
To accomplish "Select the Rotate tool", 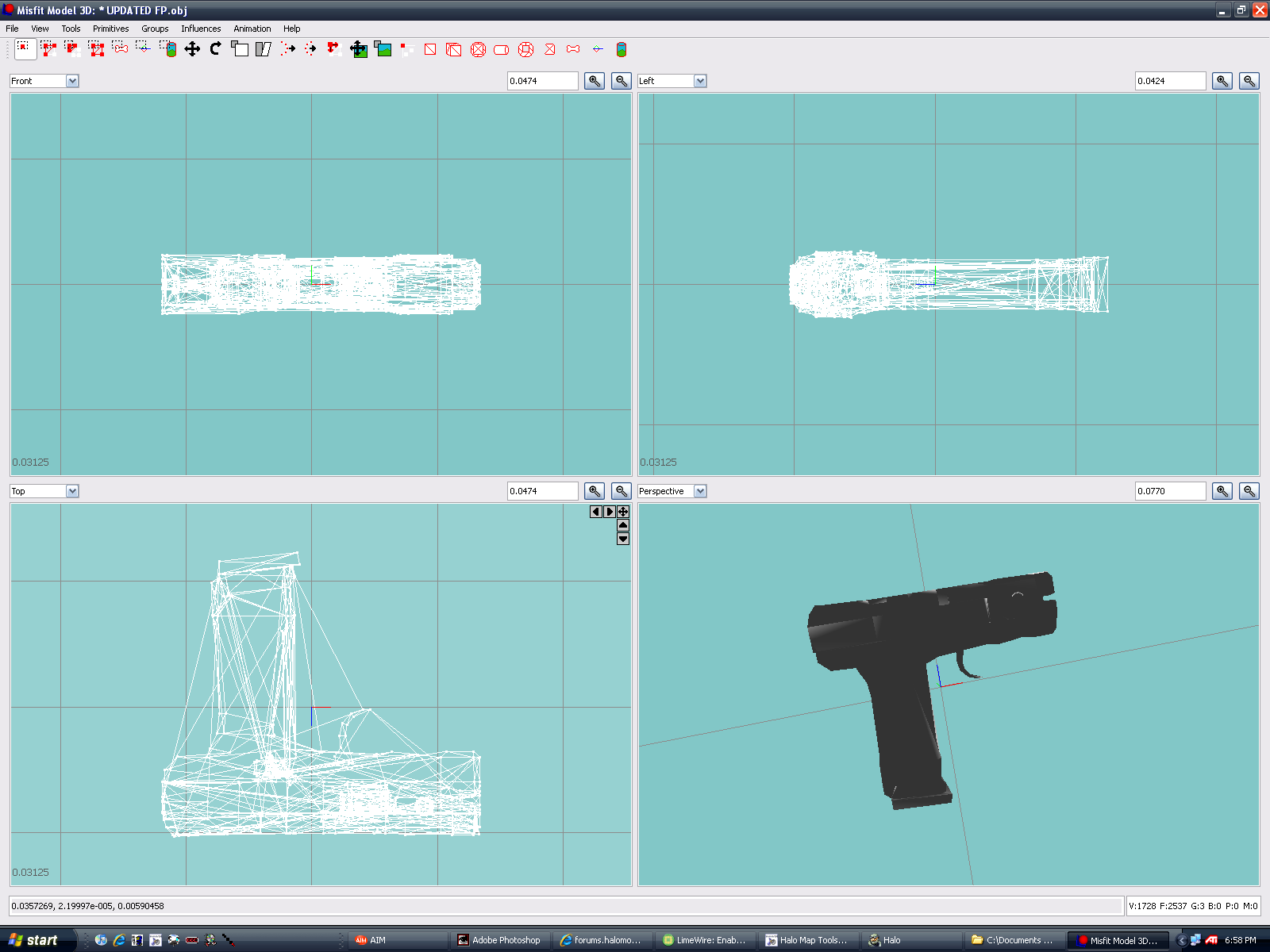I will [216, 49].
